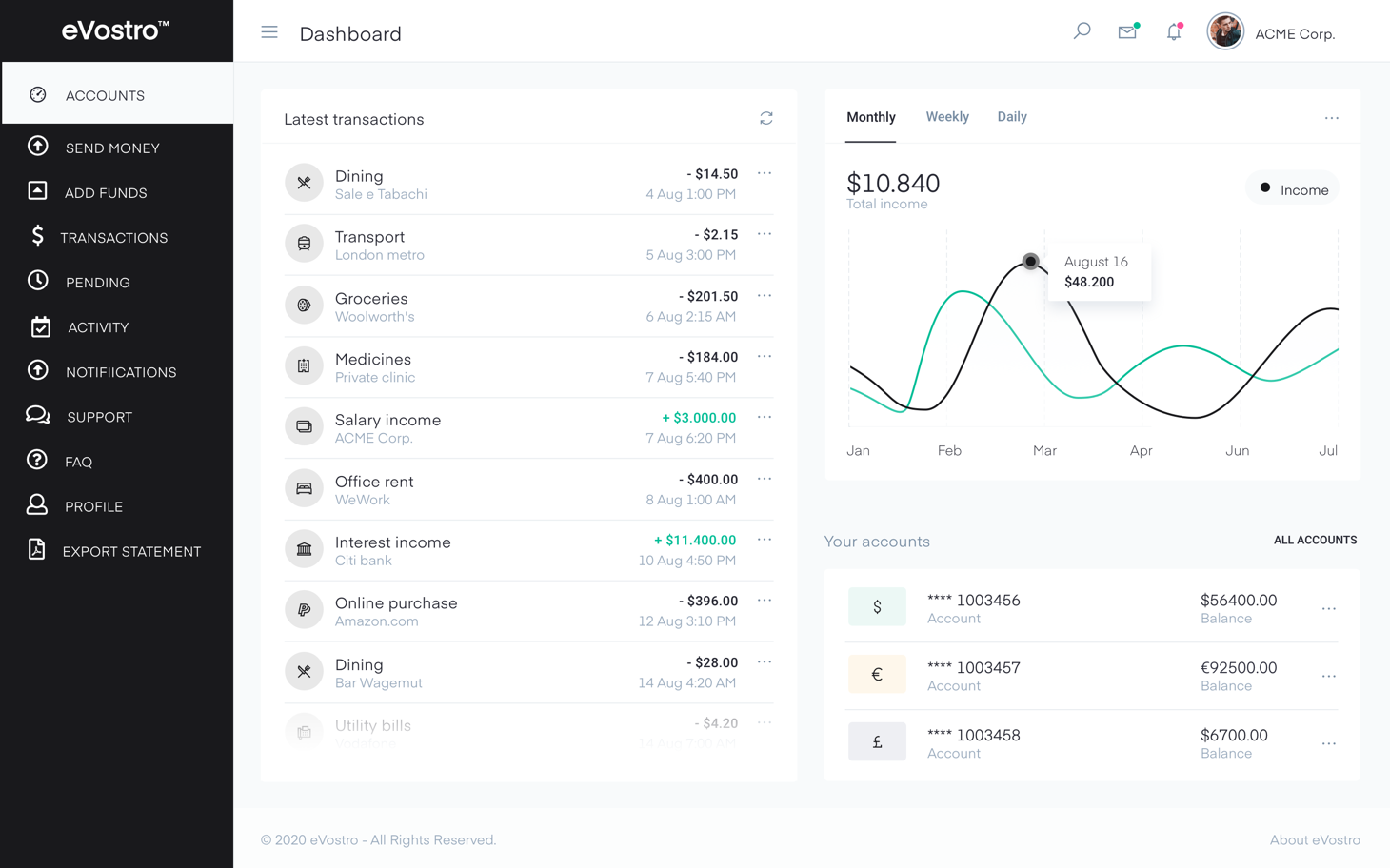Image resolution: width=1390 pixels, height=868 pixels.
Task: Open the notifications bell icon
Action: click(1174, 32)
